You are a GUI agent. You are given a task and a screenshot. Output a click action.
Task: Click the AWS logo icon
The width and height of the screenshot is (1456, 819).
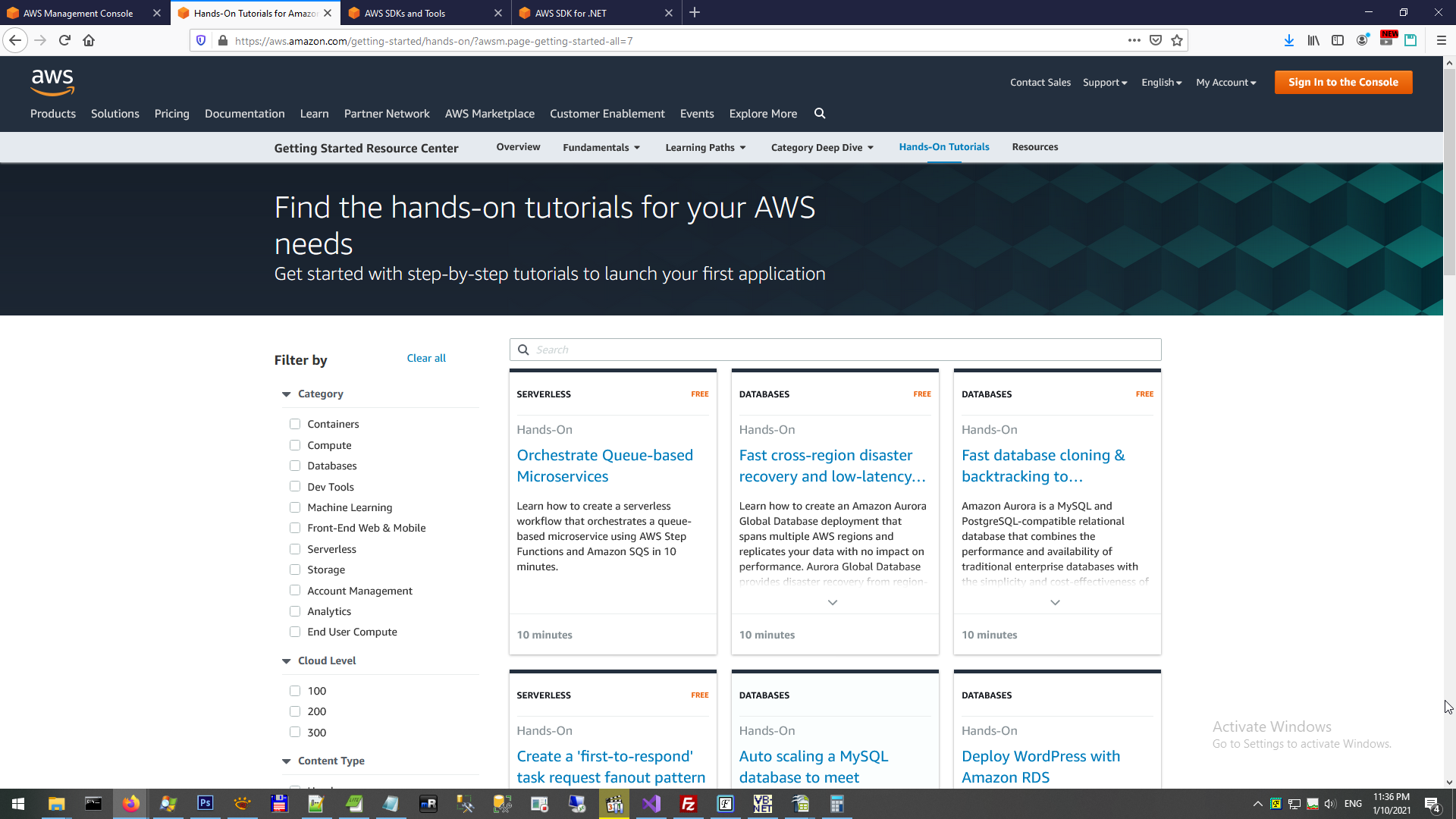point(52,82)
